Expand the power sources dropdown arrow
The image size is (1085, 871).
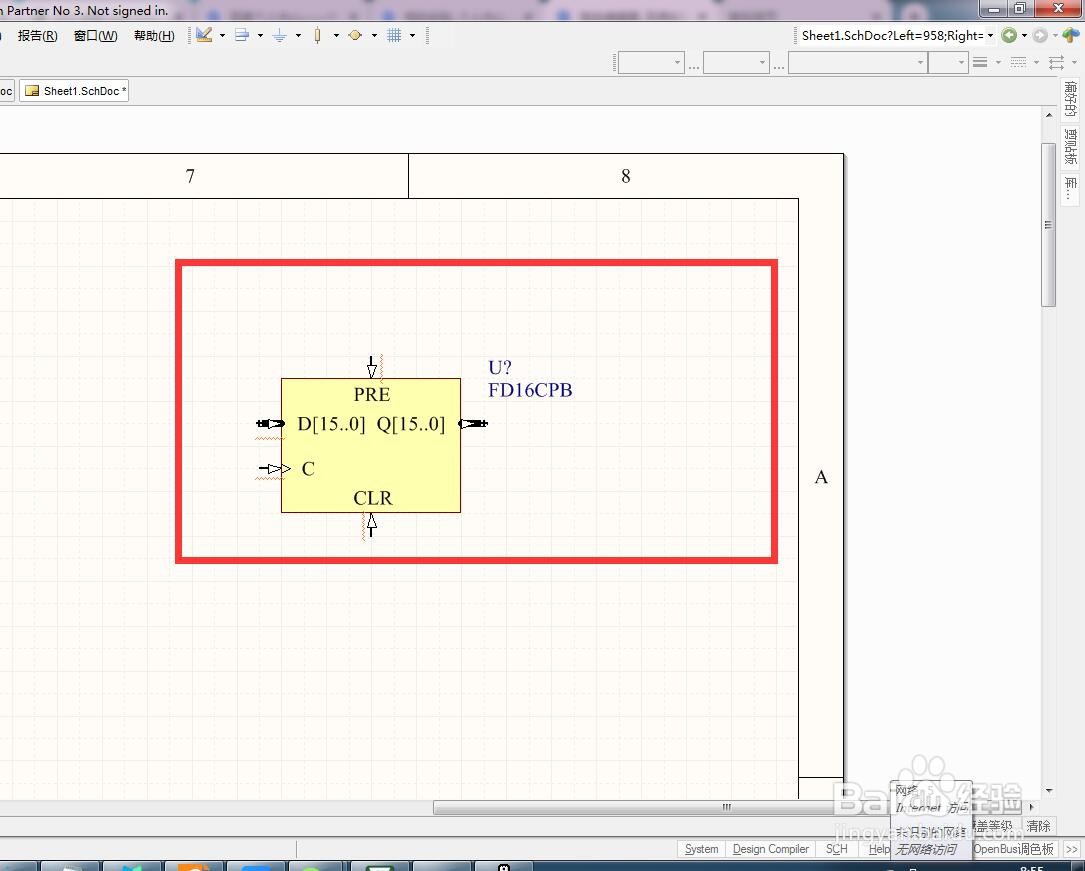pos(298,35)
